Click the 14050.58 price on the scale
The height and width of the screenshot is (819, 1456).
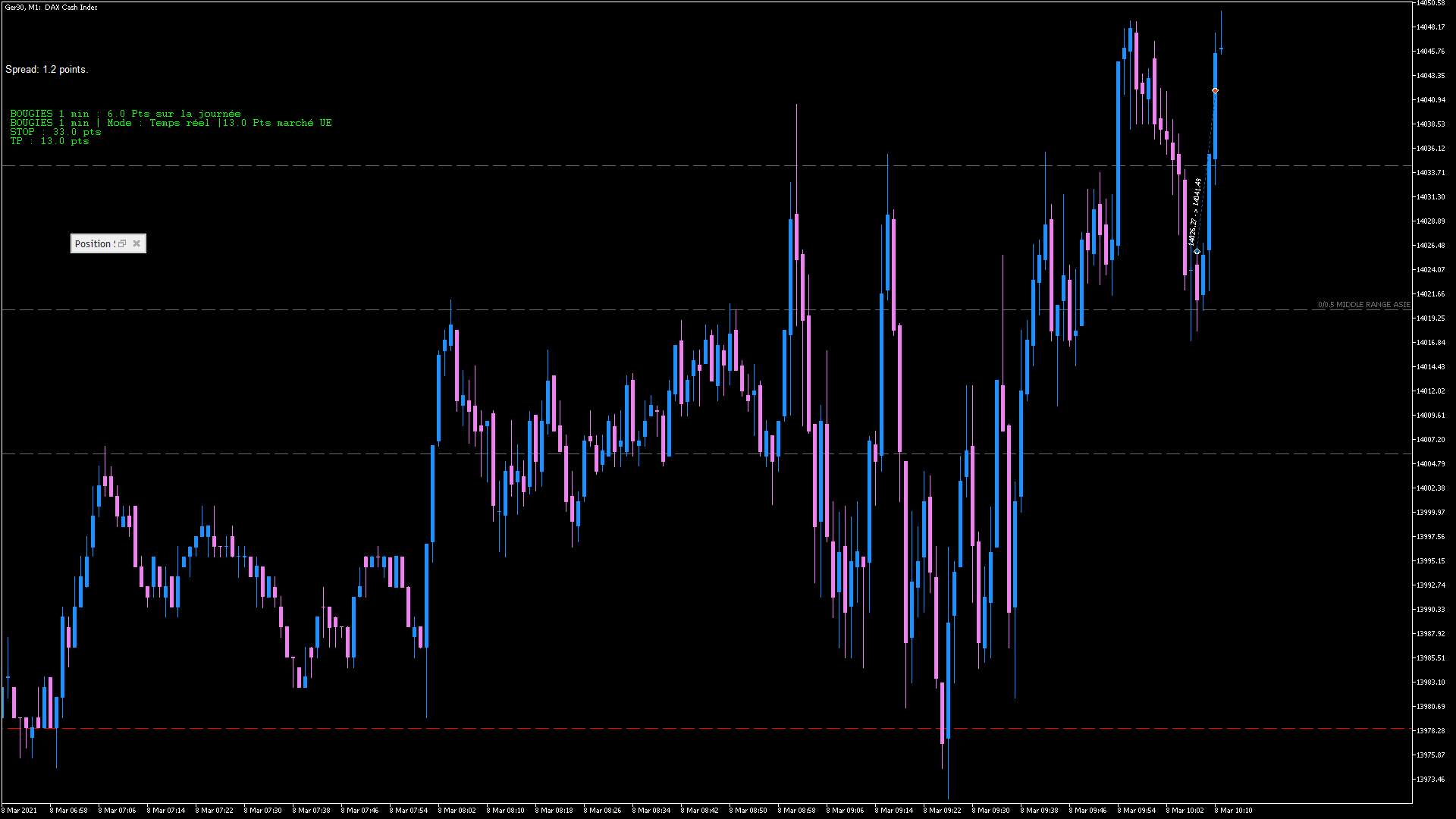(1430, 3)
